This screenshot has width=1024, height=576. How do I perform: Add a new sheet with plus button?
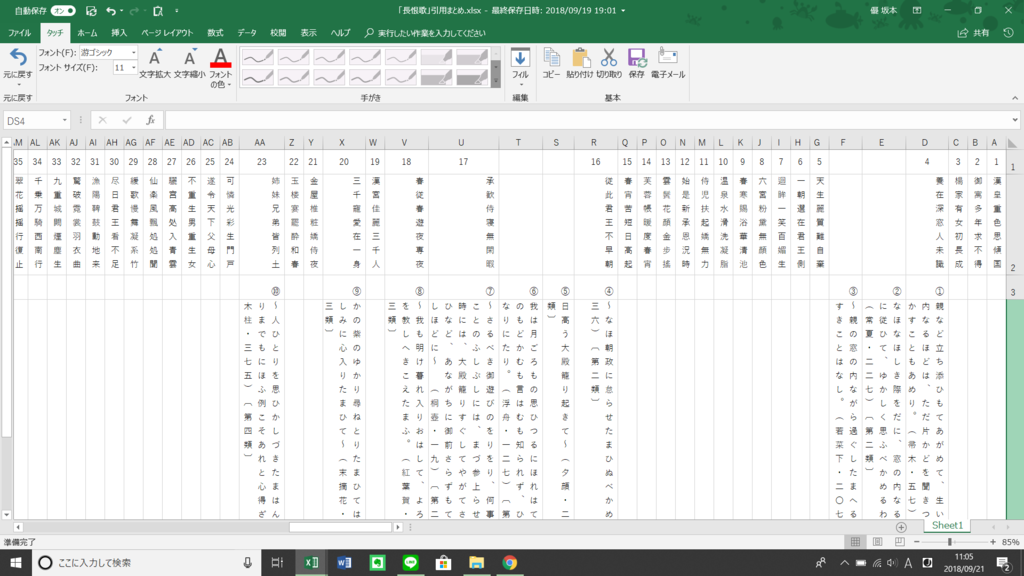[x=901, y=527]
